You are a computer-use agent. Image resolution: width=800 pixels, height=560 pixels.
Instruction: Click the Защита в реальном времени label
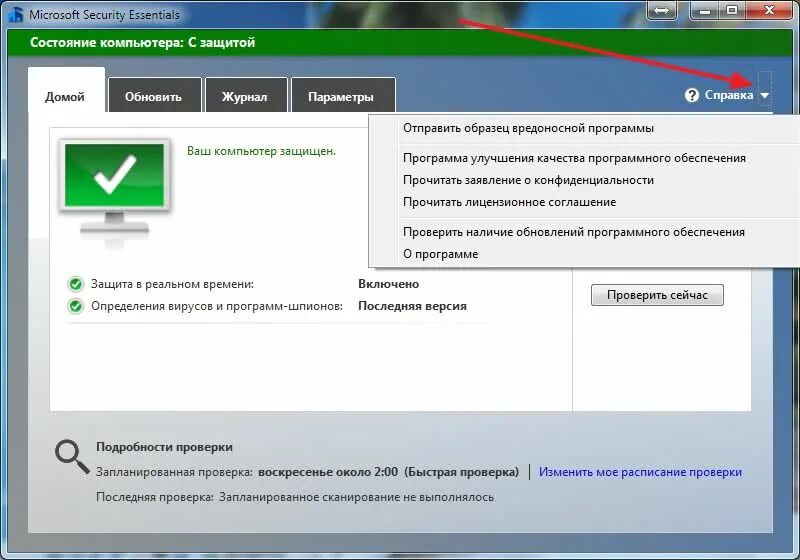(x=172, y=284)
